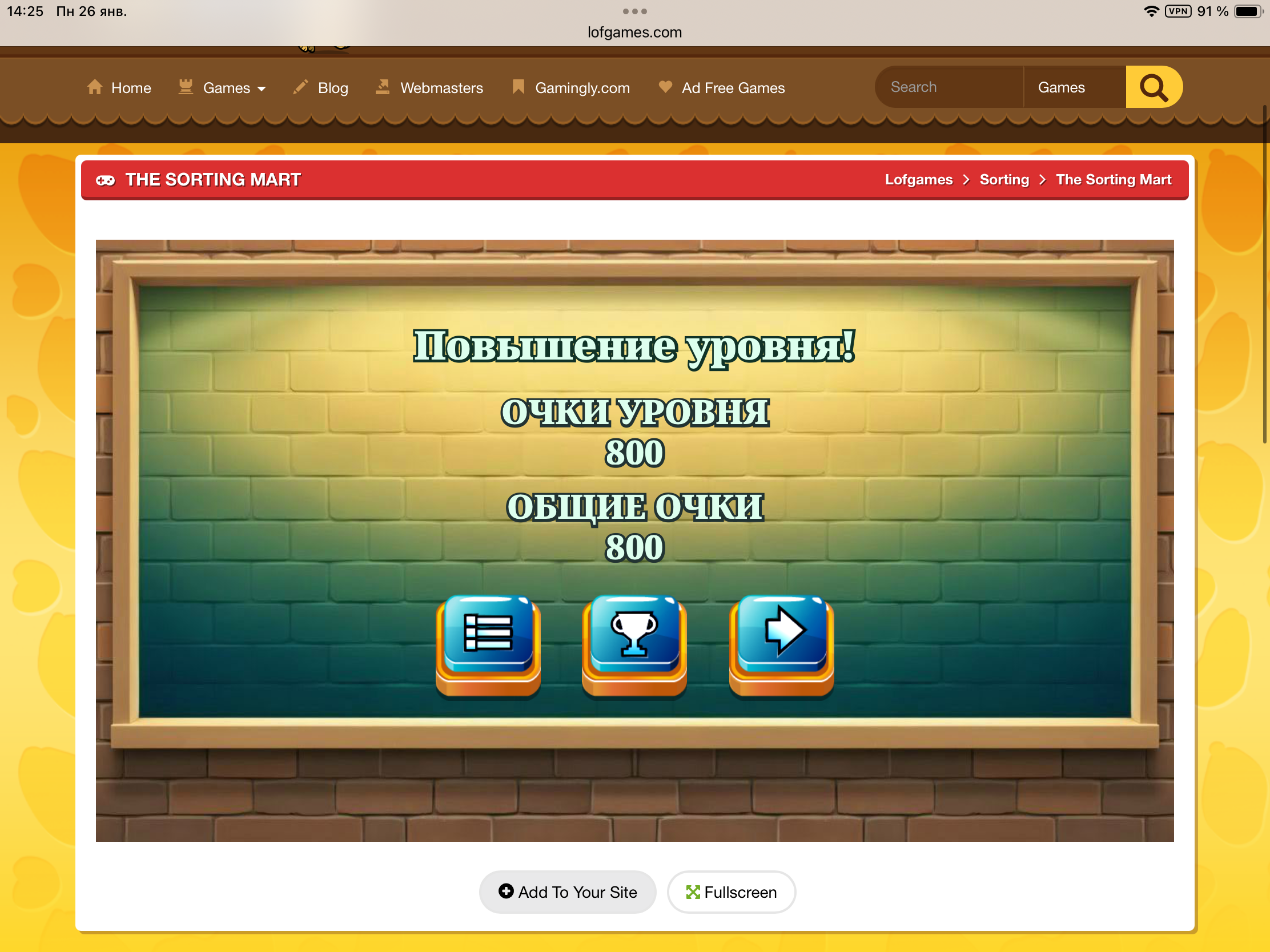The height and width of the screenshot is (952, 1270).
Task: Click the Home house icon
Action: pos(95,87)
